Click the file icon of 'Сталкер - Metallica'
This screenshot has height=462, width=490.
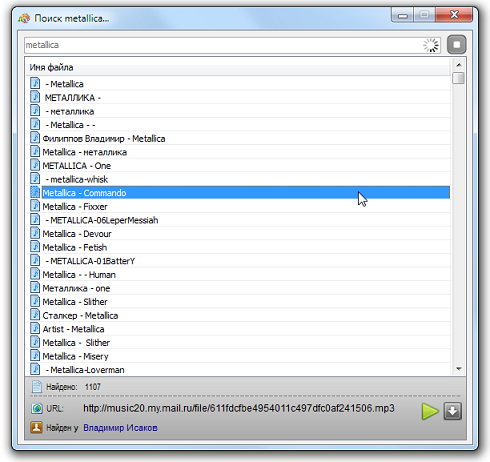tap(35, 315)
